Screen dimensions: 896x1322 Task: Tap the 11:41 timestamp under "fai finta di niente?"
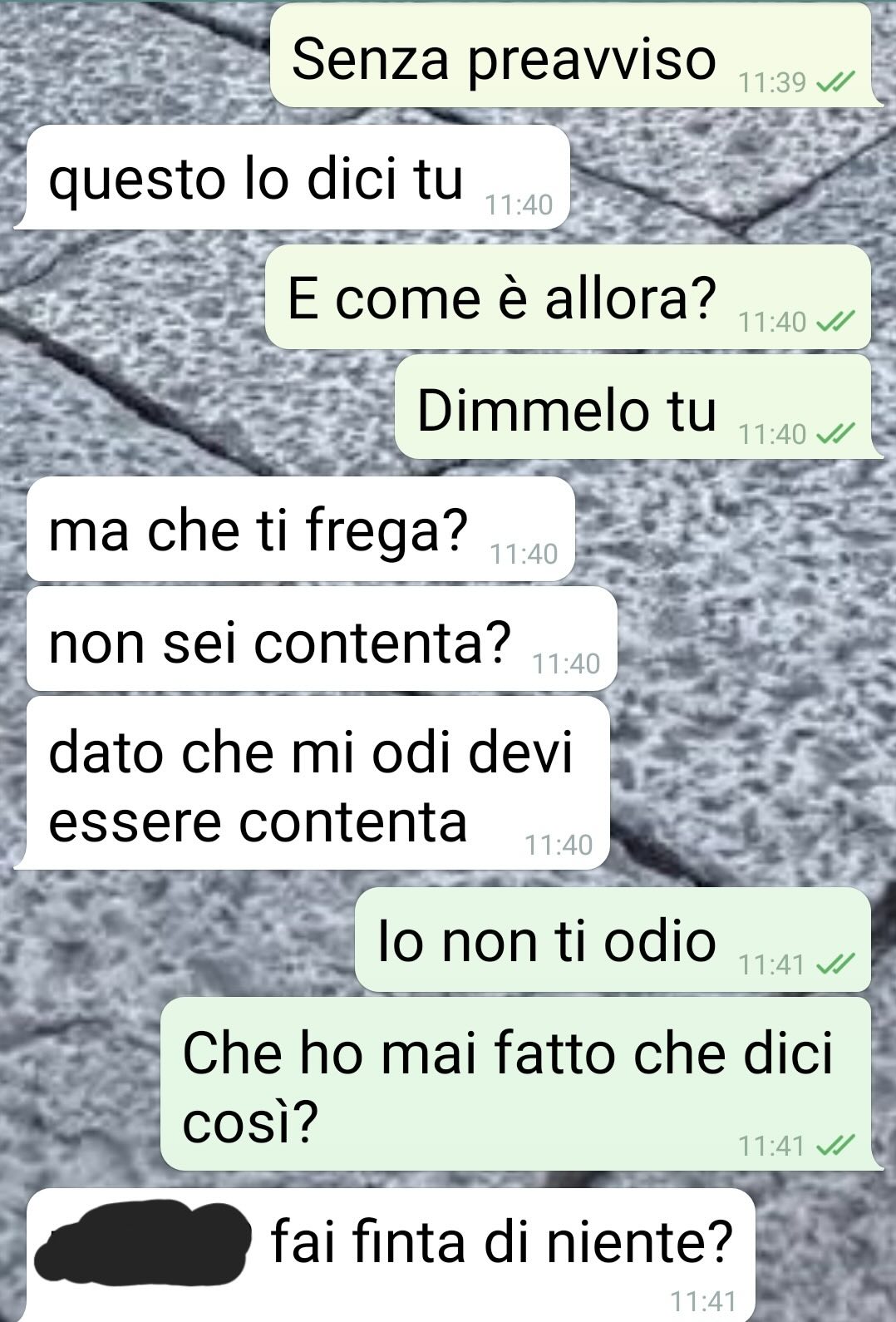(703, 1300)
